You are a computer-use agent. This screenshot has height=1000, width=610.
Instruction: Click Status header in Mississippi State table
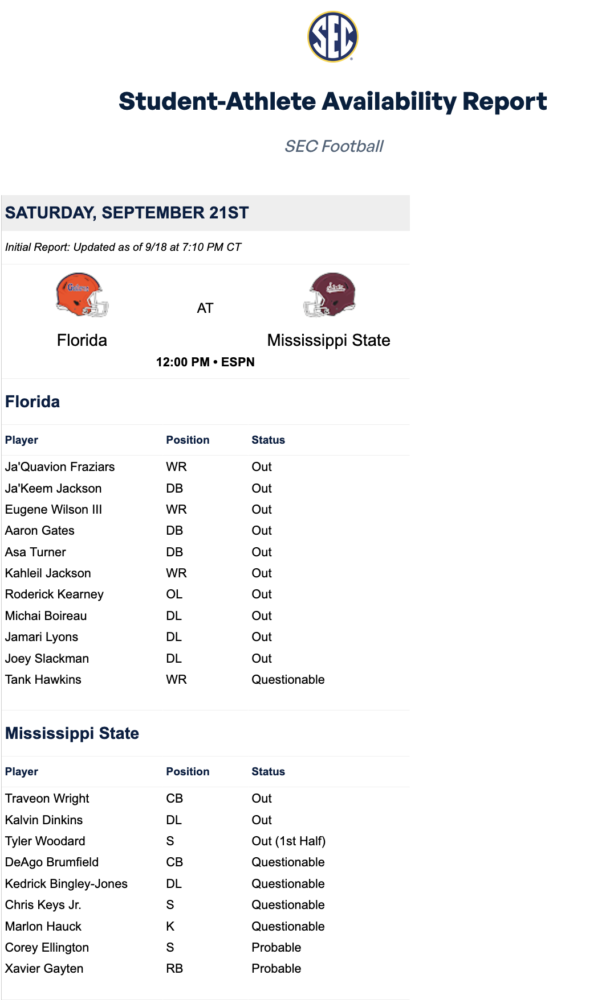(x=268, y=772)
